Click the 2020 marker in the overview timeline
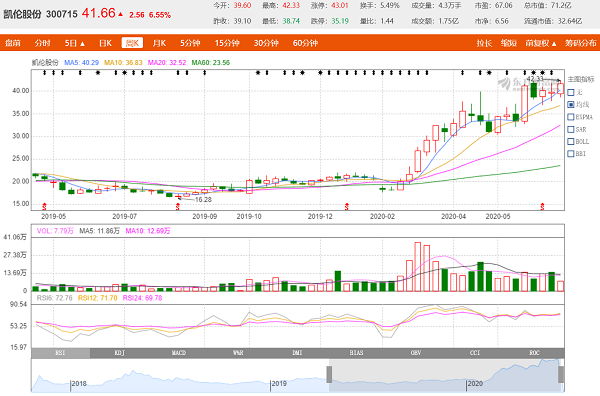The height and width of the screenshot is (396, 600). pyautogui.click(x=475, y=383)
